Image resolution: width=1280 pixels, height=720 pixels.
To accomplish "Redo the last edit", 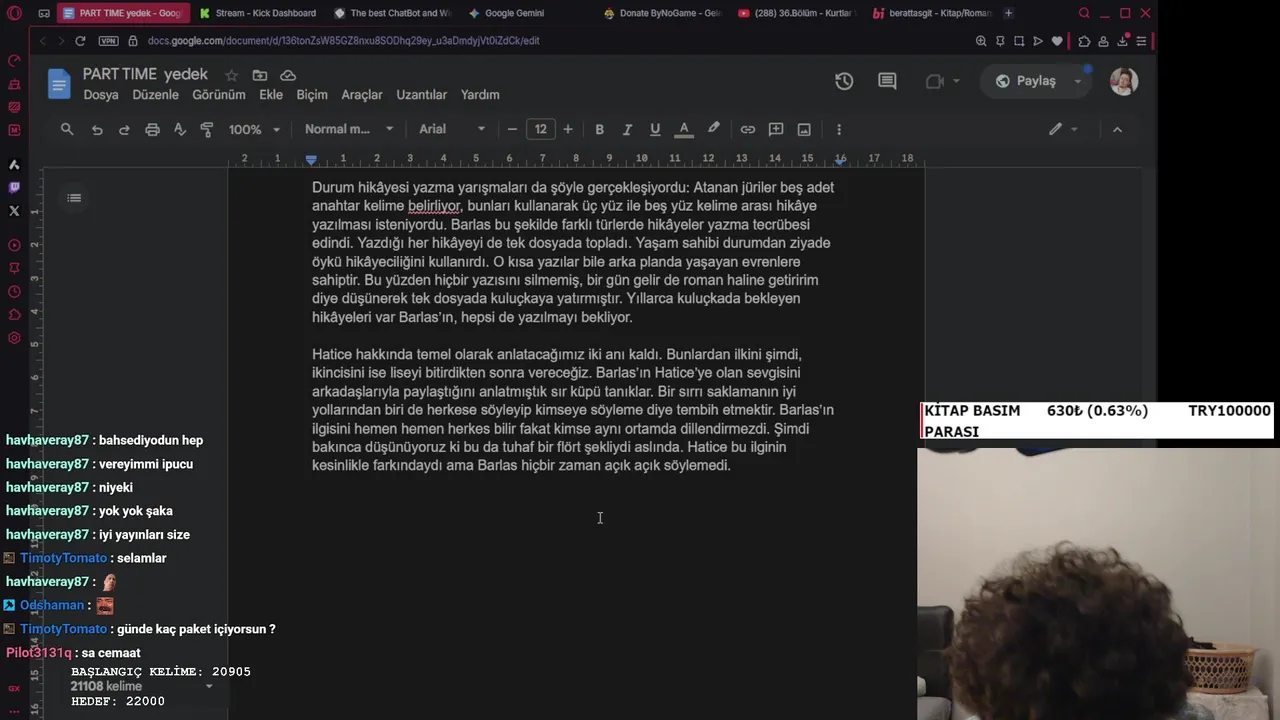I will 124,129.
